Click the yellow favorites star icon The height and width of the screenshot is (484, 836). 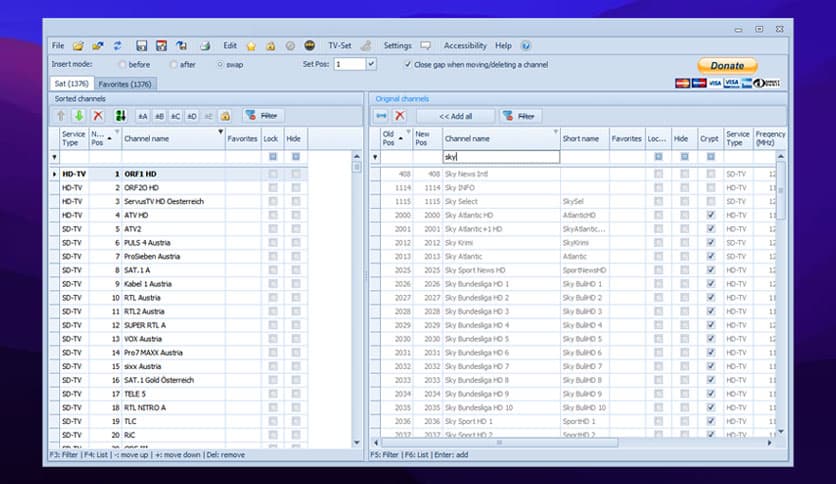[x=251, y=46]
